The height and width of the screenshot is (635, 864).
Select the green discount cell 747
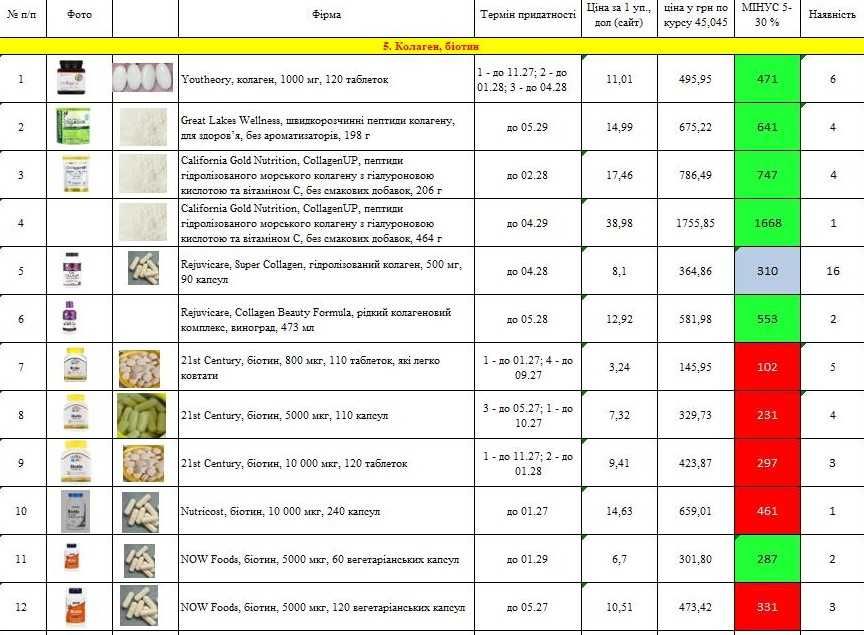pyautogui.click(x=767, y=175)
